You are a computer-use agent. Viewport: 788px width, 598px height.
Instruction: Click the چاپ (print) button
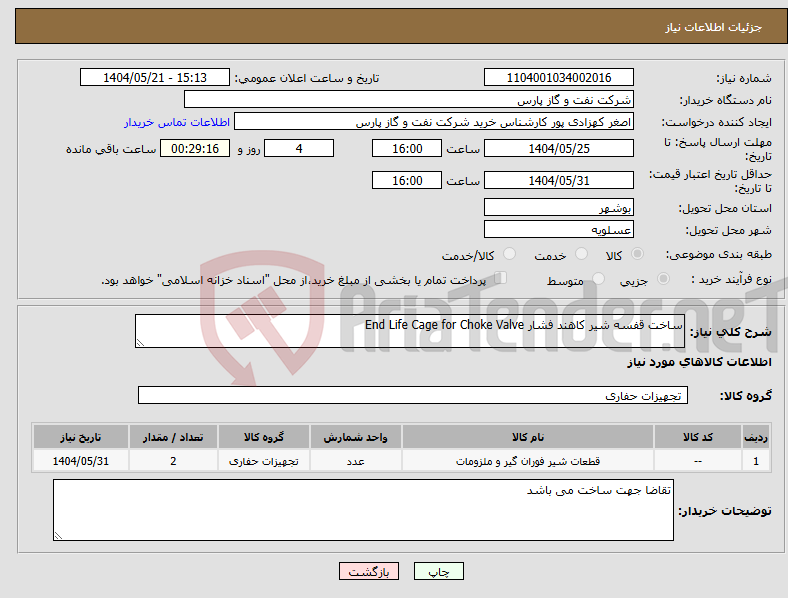click(x=438, y=571)
